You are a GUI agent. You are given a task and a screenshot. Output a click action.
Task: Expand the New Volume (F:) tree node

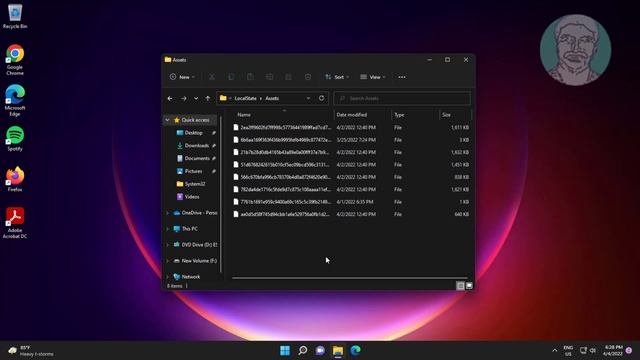pos(167,260)
